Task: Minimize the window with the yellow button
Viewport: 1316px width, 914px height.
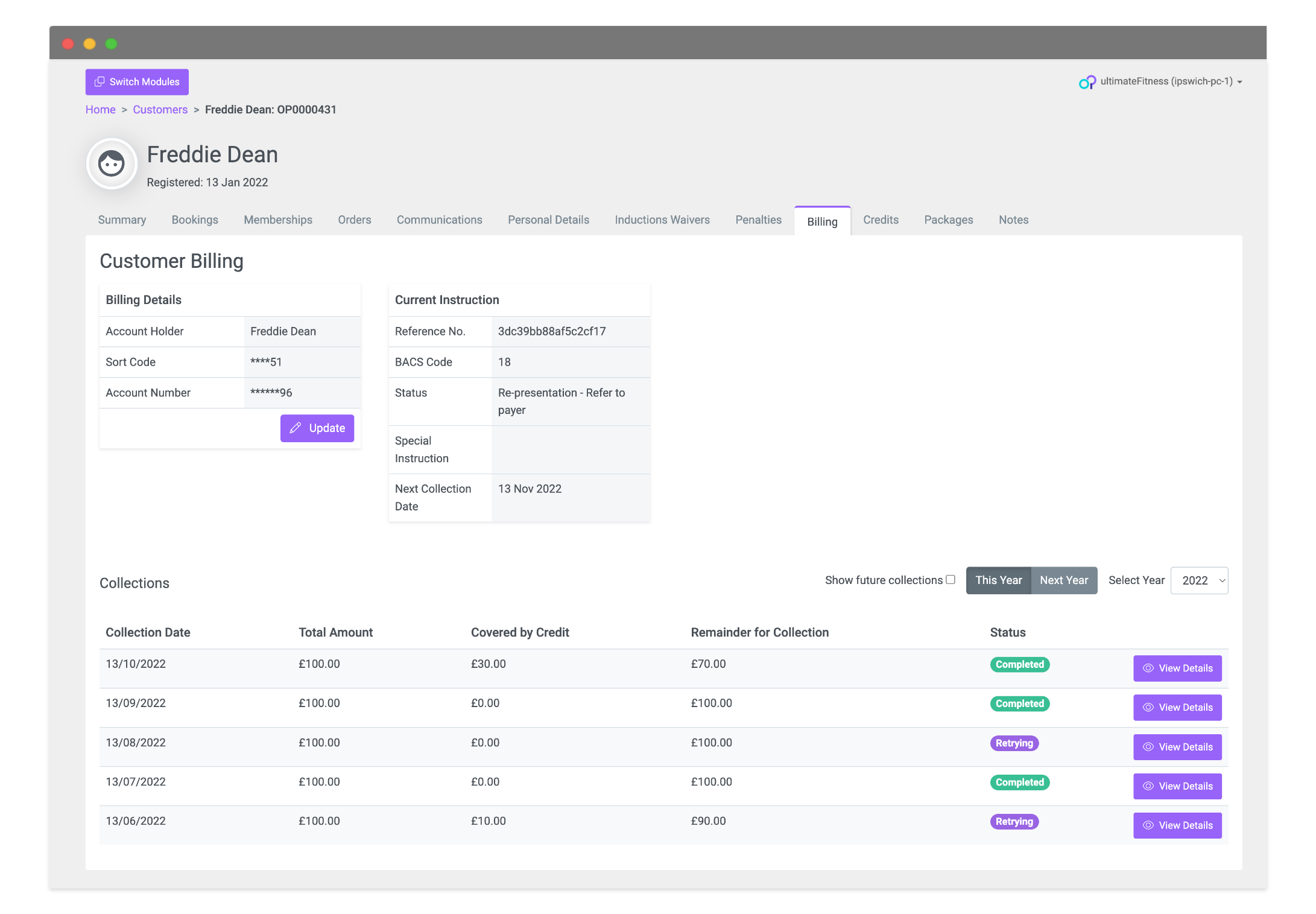Action: coord(90,43)
